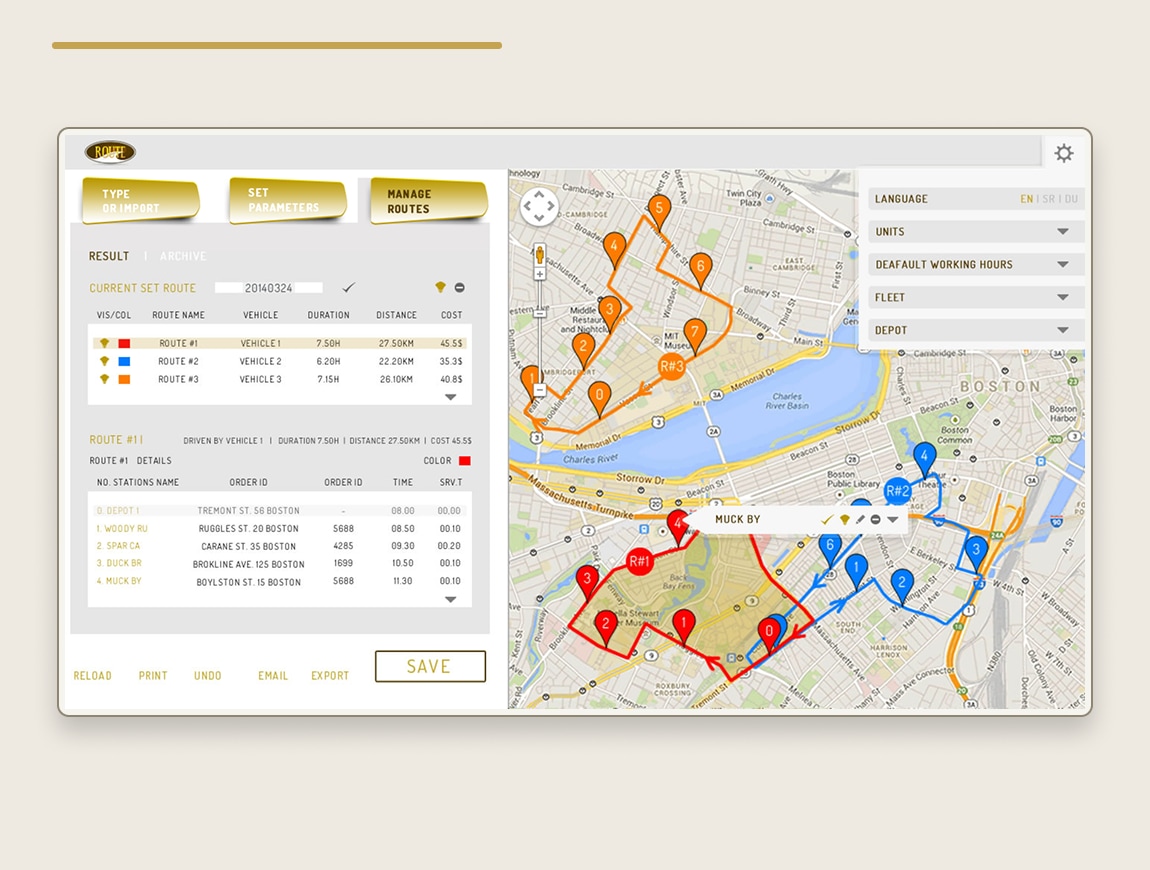Click the Reload link
1150x870 pixels.
(x=92, y=676)
